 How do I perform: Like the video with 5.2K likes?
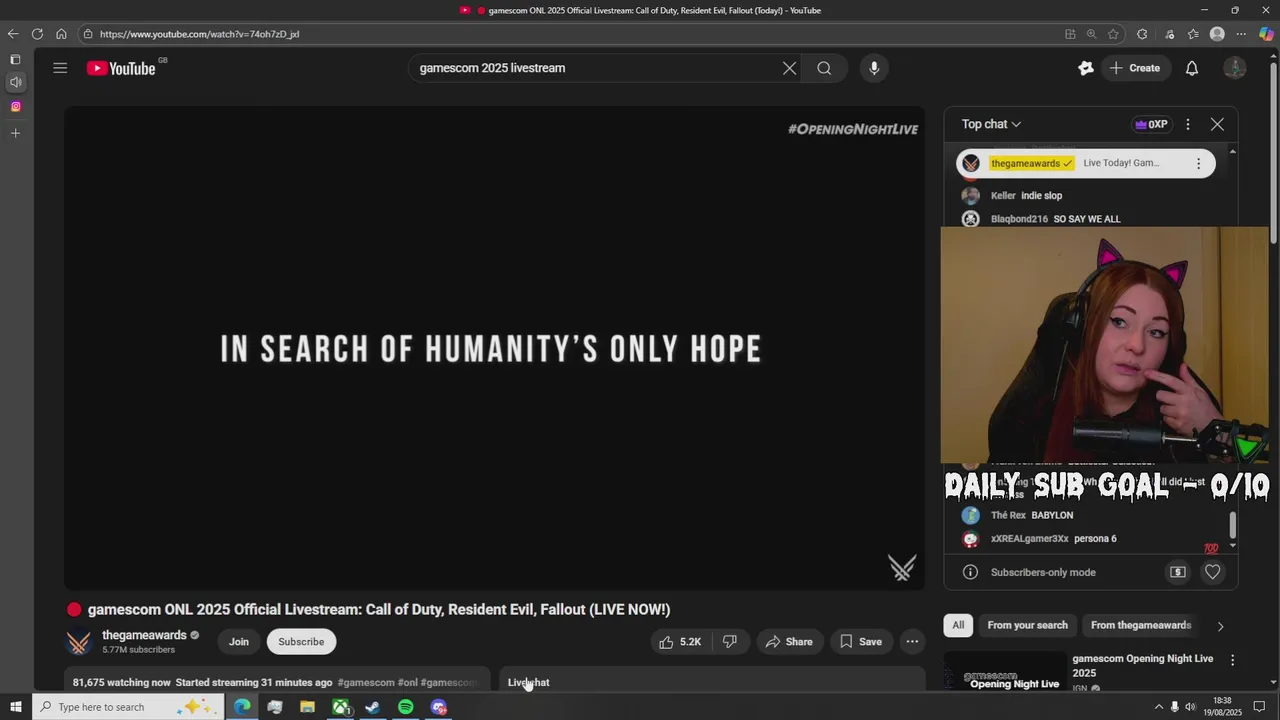point(680,642)
